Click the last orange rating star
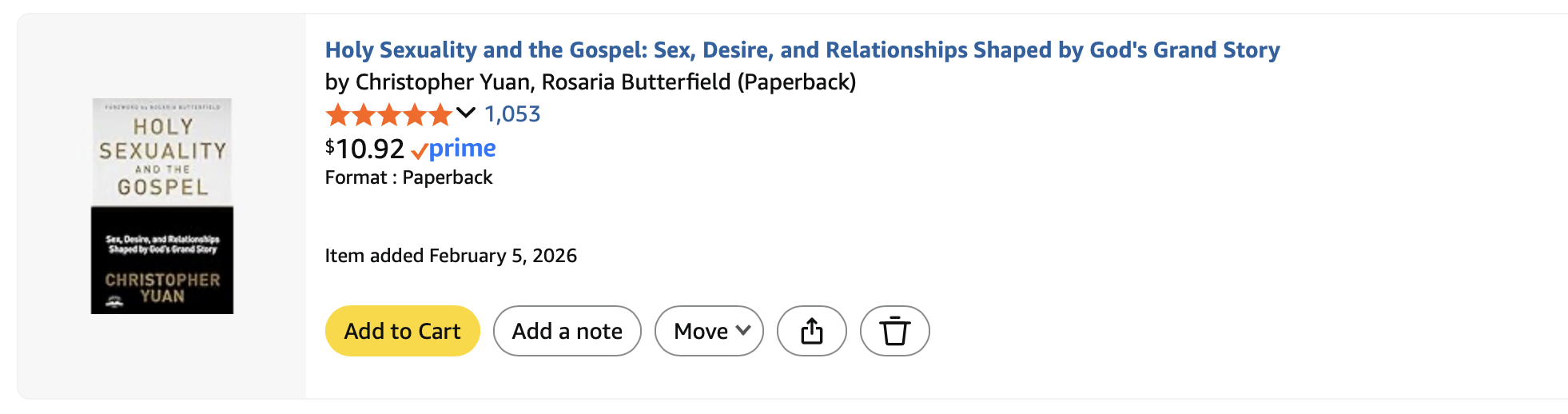This screenshot has height=414, width=1568. [x=440, y=115]
